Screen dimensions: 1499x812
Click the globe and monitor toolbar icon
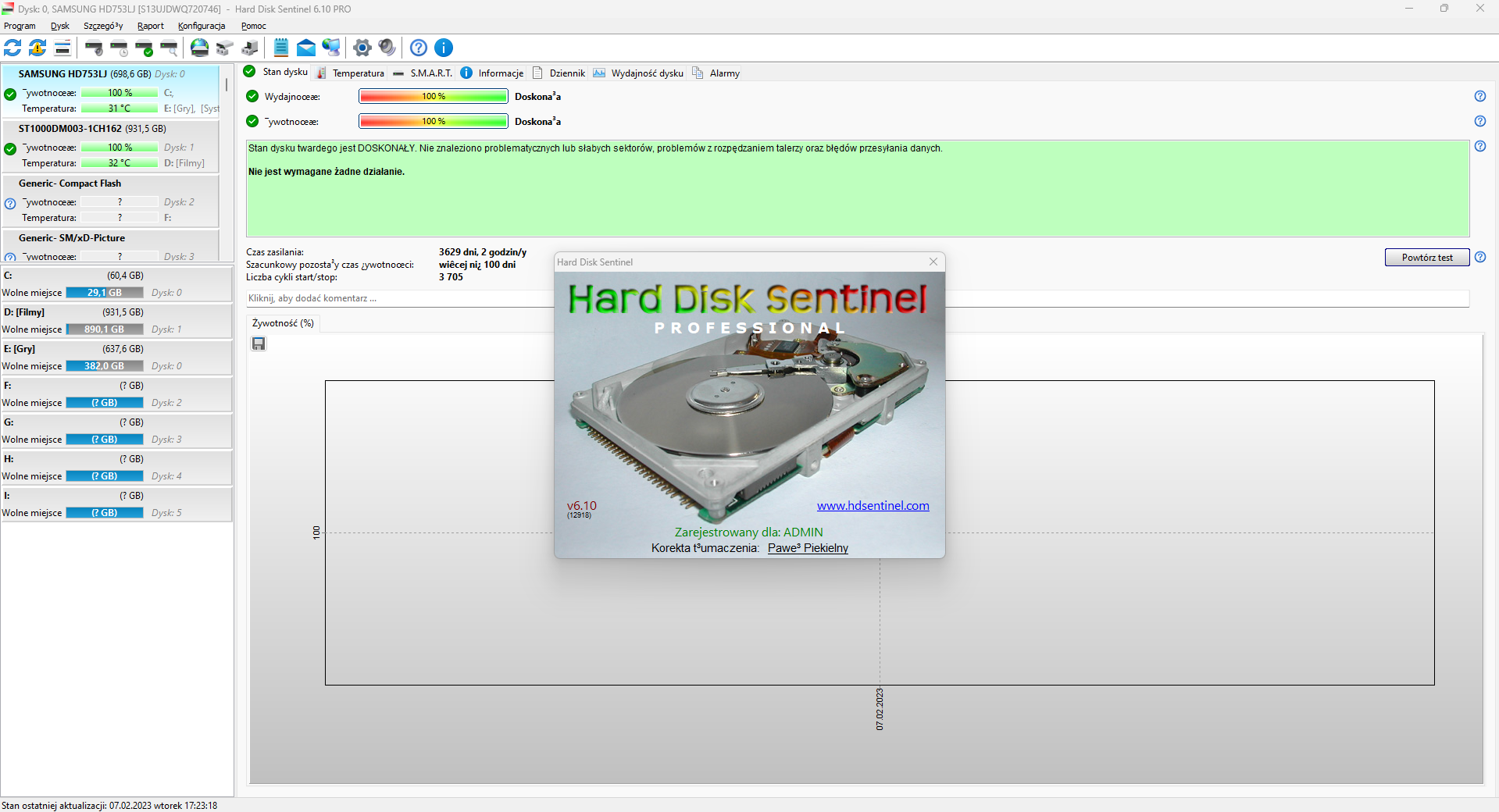point(331,48)
